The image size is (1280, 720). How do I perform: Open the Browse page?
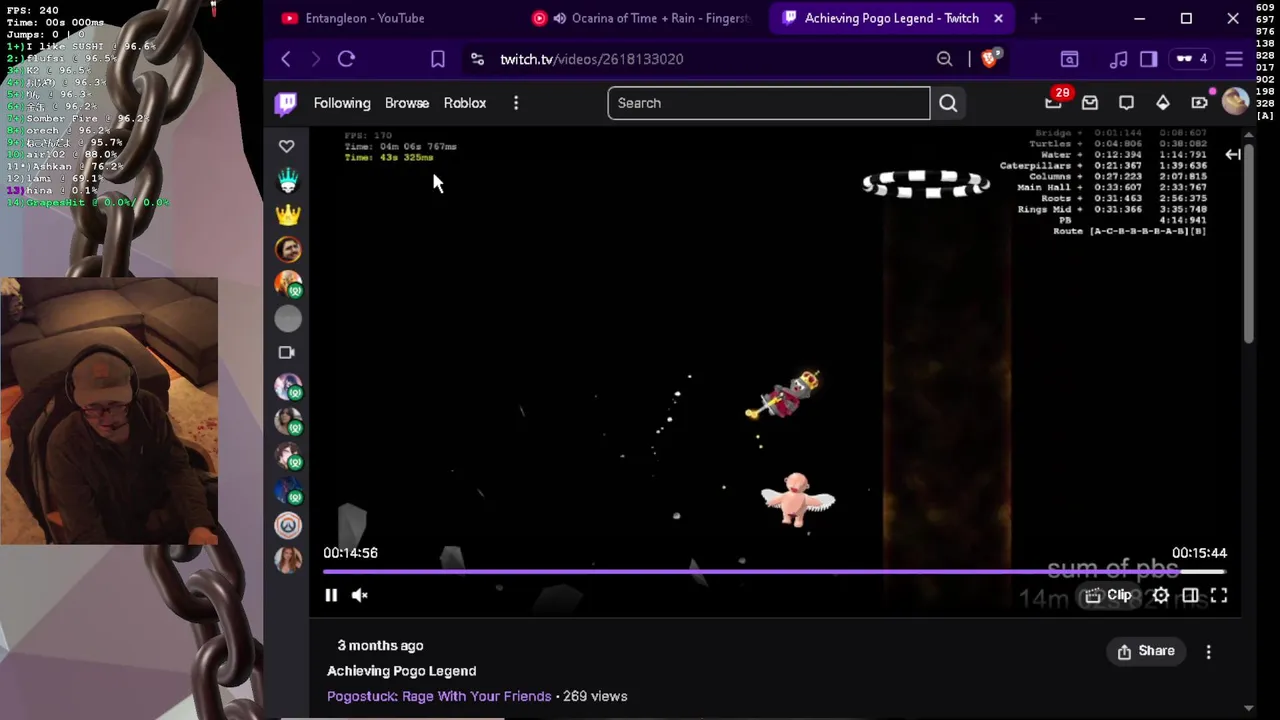coord(407,103)
